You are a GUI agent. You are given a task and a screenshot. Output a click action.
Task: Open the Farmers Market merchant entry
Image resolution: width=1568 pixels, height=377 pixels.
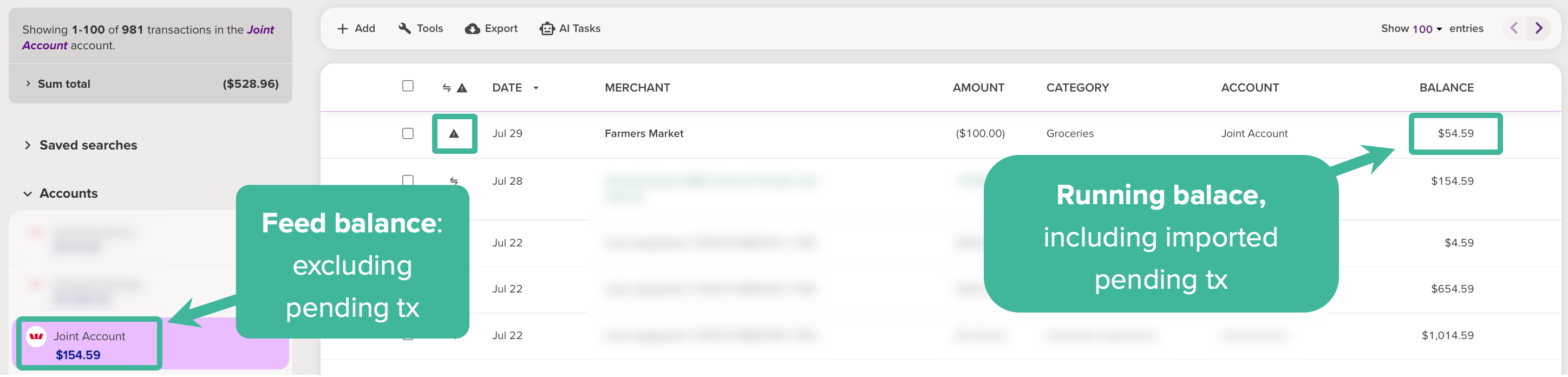pyautogui.click(x=644, y=133)
